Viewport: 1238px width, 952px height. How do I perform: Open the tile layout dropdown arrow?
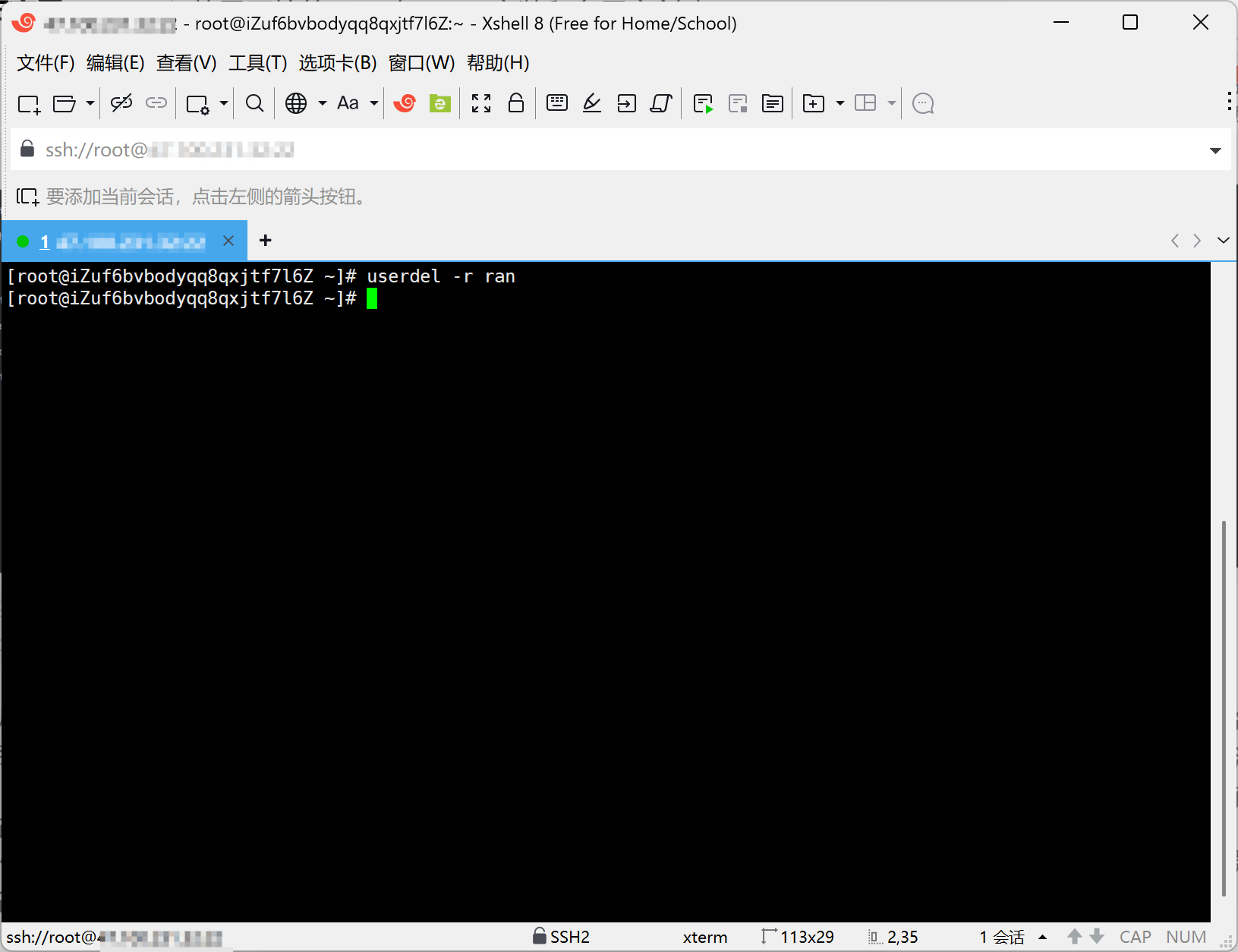(893, 103)
